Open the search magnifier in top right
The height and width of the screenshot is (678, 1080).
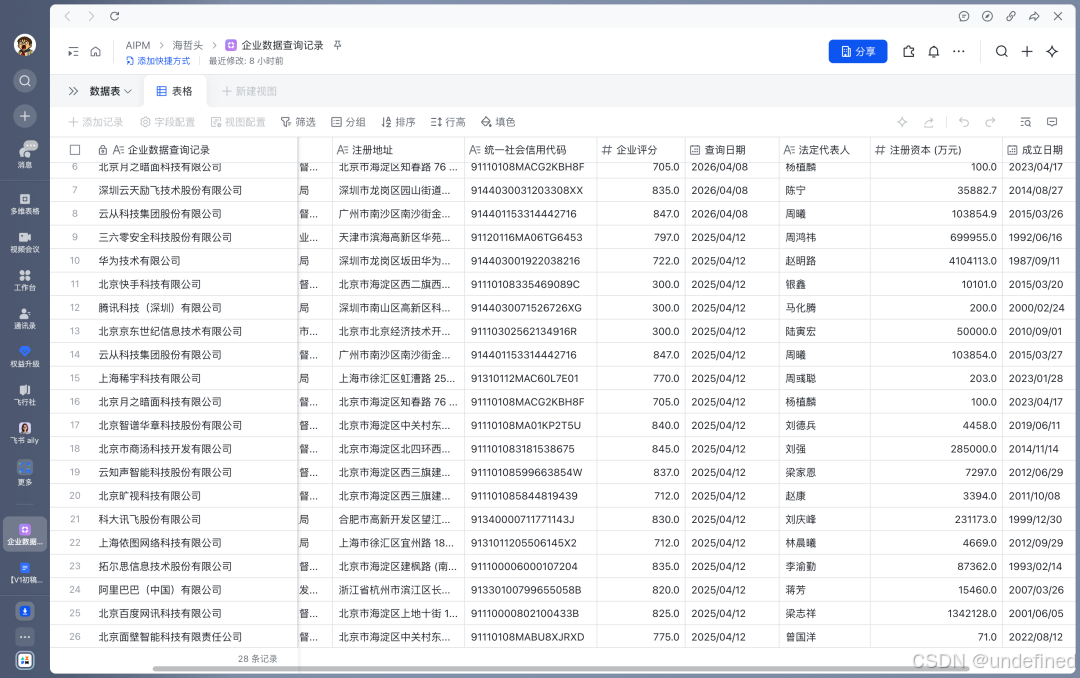click(1002, 52)
